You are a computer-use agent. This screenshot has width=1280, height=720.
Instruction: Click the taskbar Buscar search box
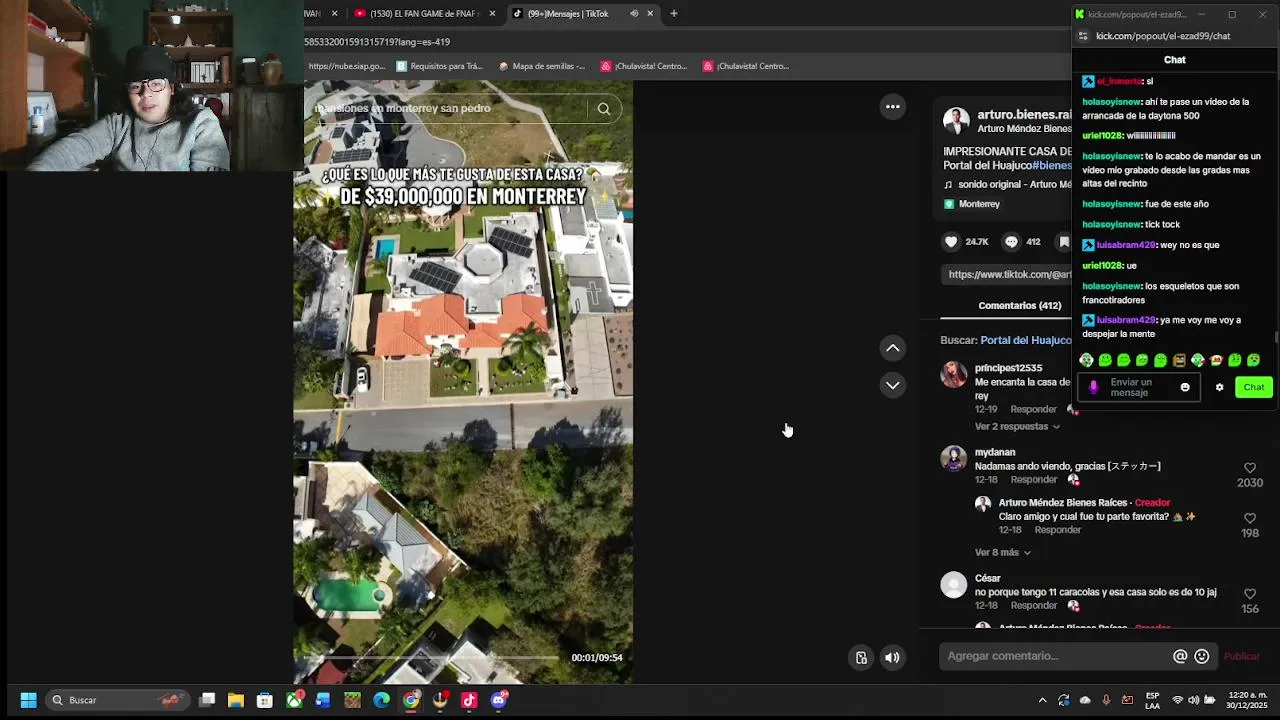click(x=119, y=700)
